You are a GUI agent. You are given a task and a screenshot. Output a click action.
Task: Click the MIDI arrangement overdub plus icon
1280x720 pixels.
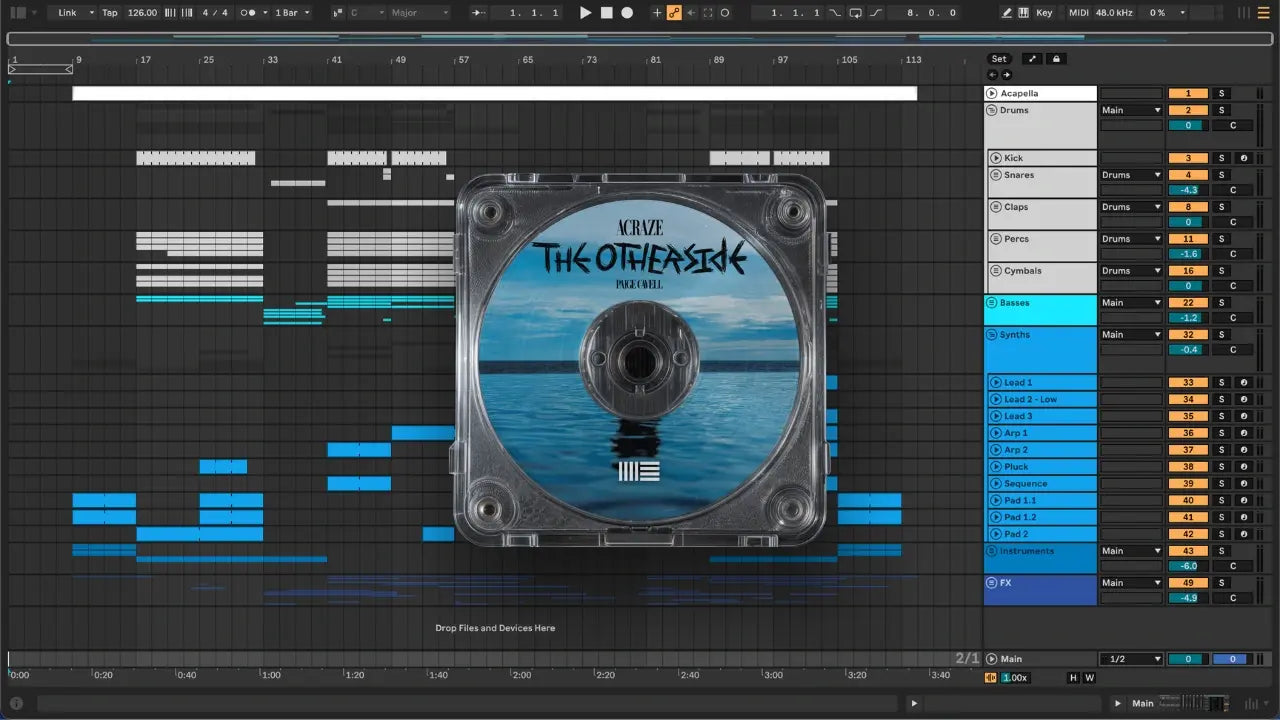tap(657, 13)
